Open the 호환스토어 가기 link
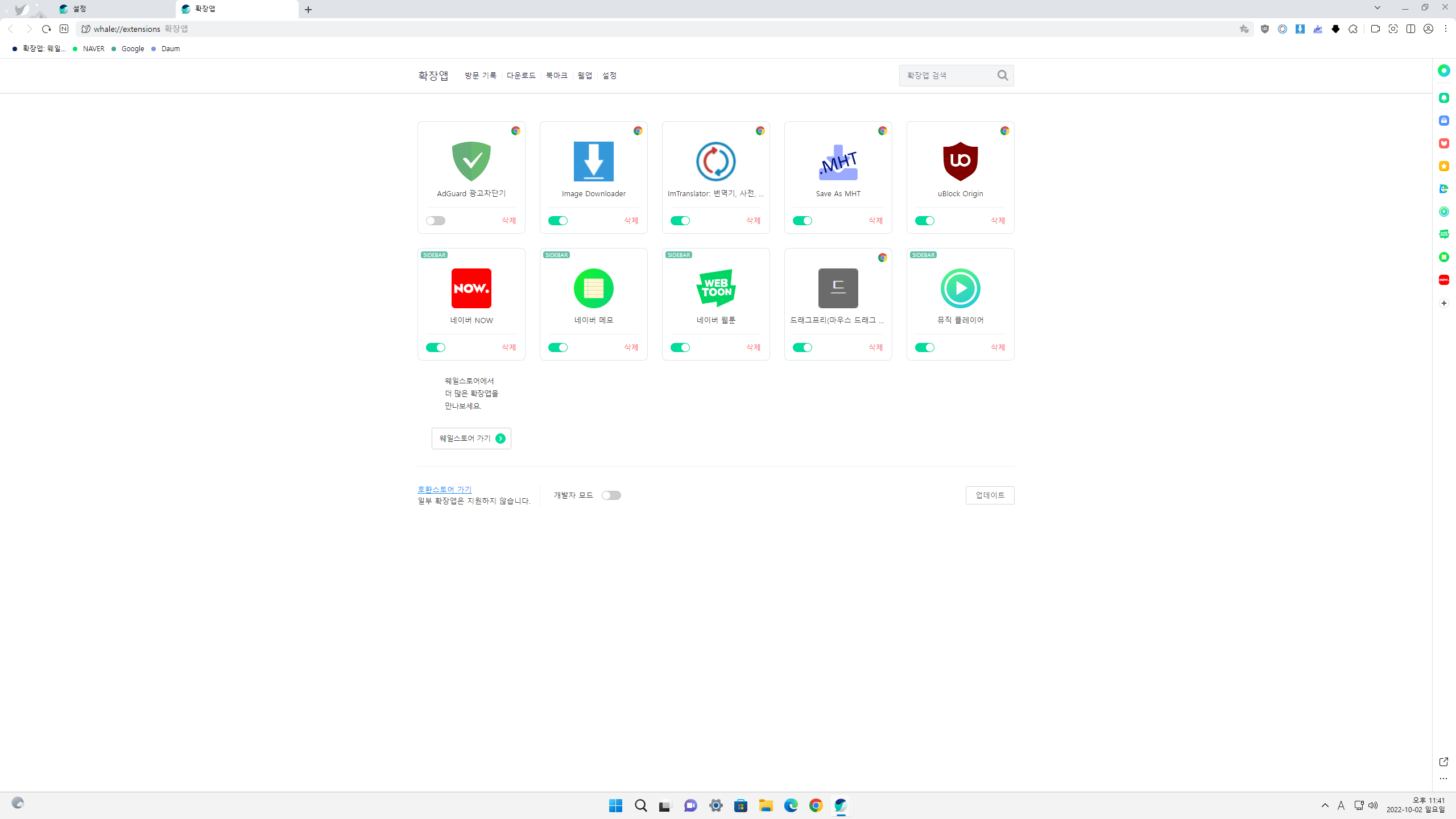This screenshot has width=1456, height=819. (x=444, y=489)
